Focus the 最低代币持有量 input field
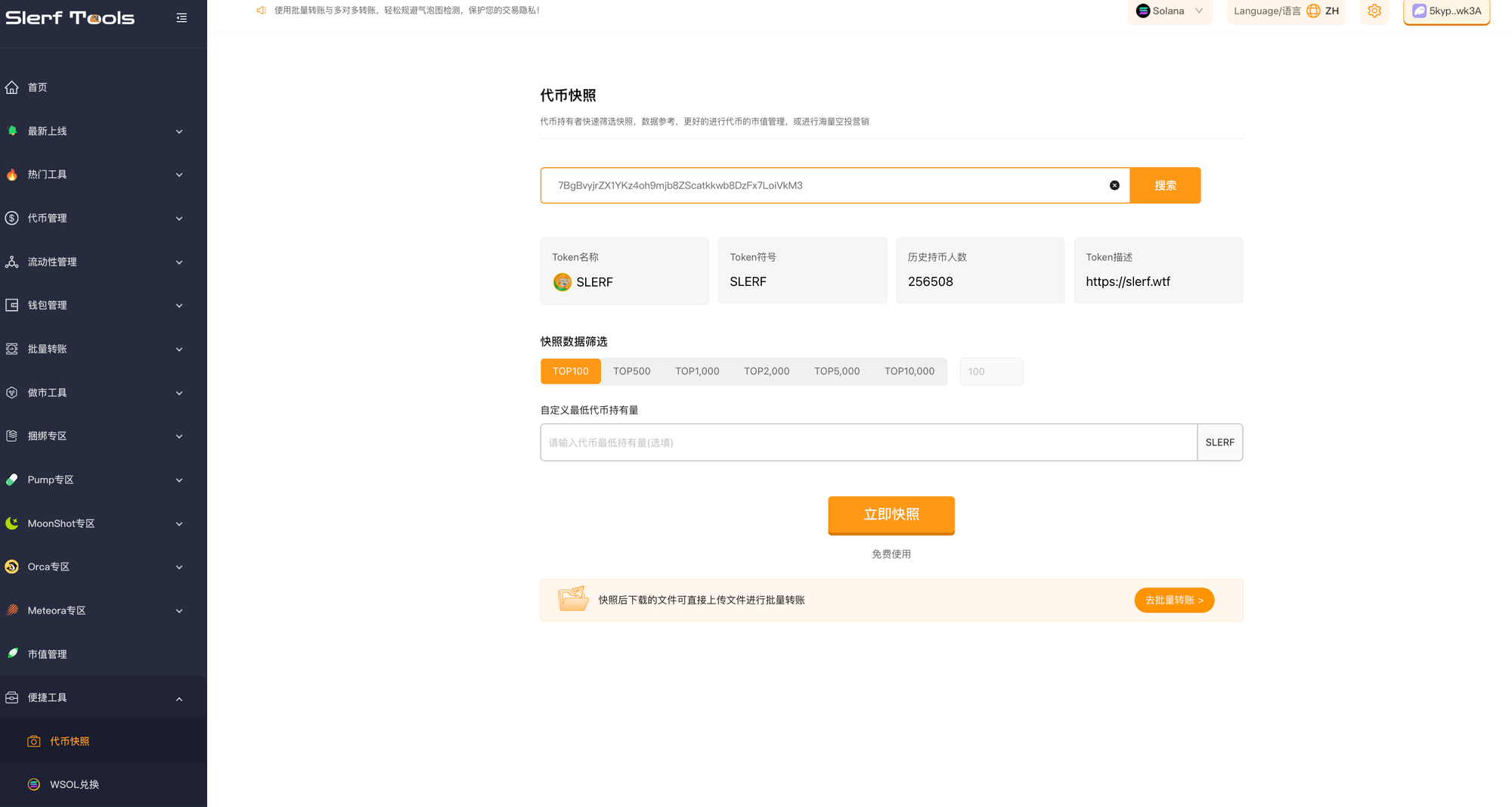 pyautogui.click(x=869, y=442)
